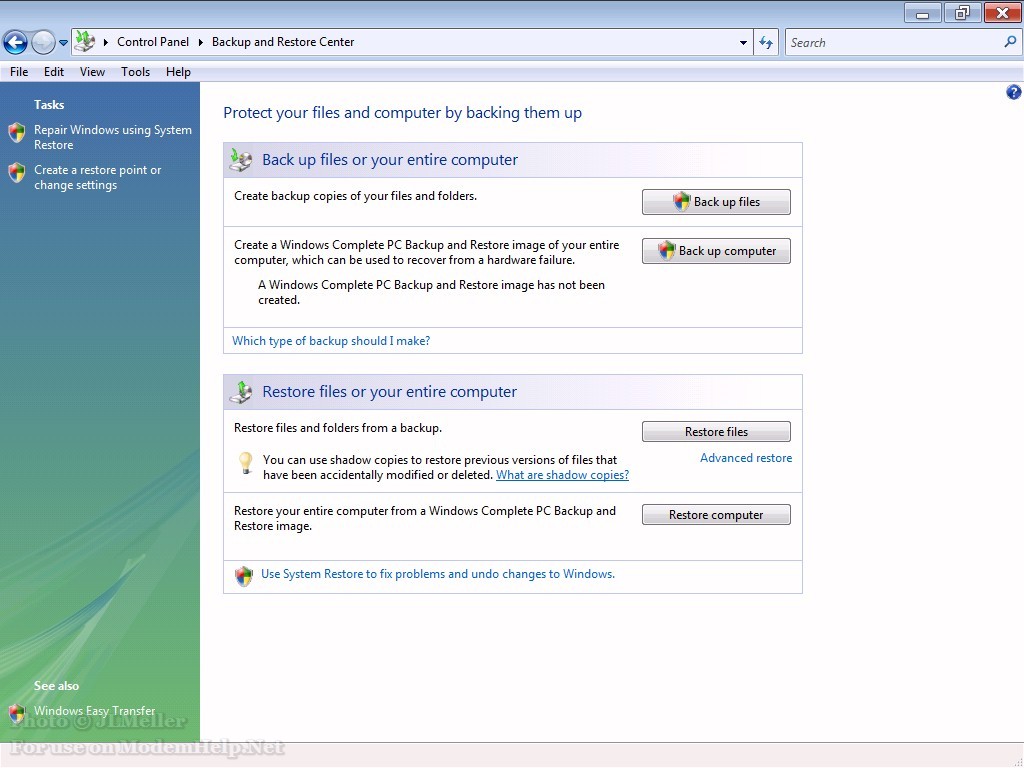Click the restore down window button

coord(962,12)
